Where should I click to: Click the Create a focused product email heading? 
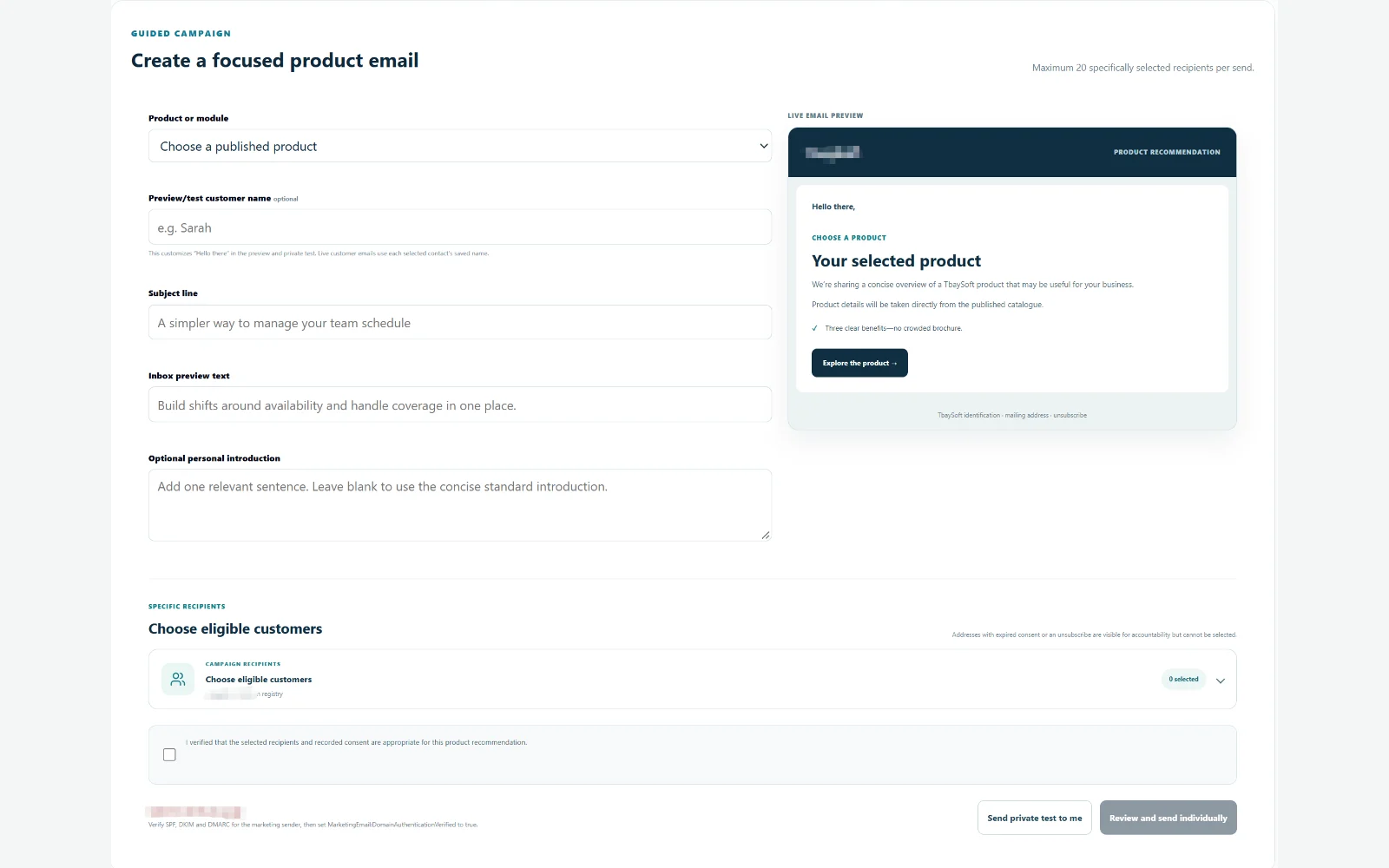click(274, 61)
